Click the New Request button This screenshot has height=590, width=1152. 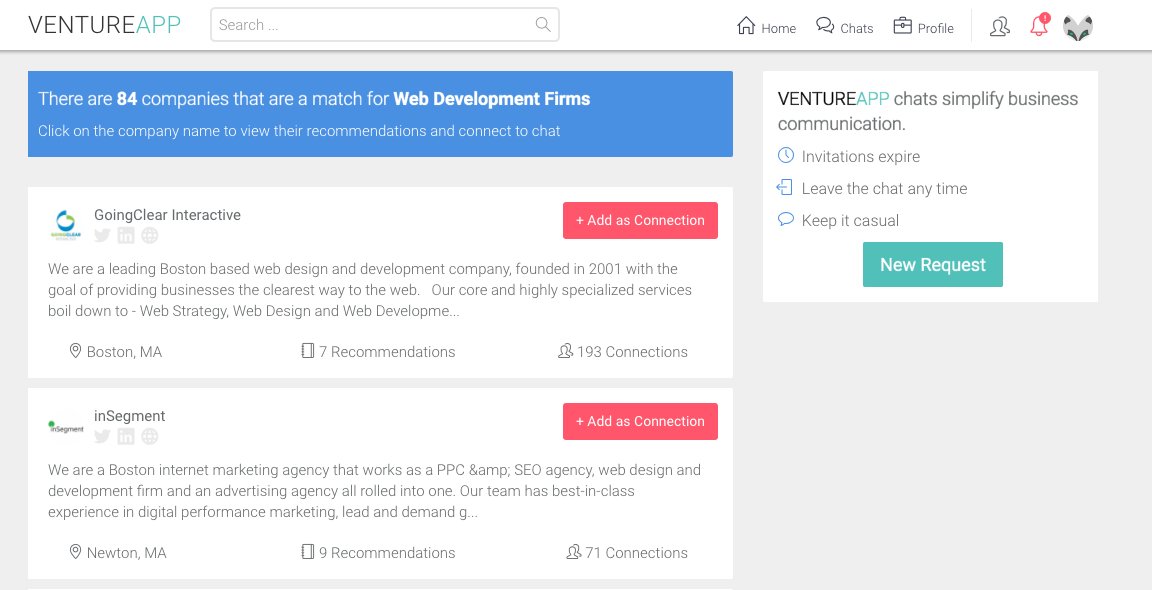[x=932, y=265]
